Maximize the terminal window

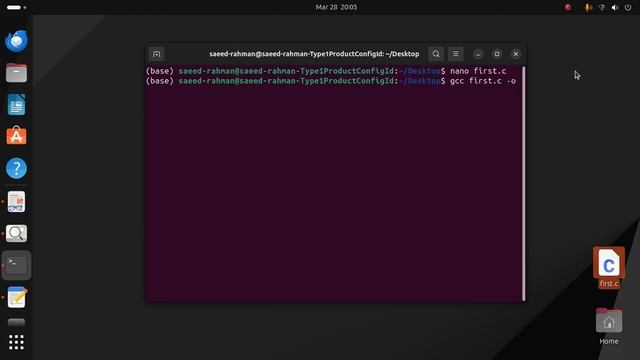click(497, 54)
